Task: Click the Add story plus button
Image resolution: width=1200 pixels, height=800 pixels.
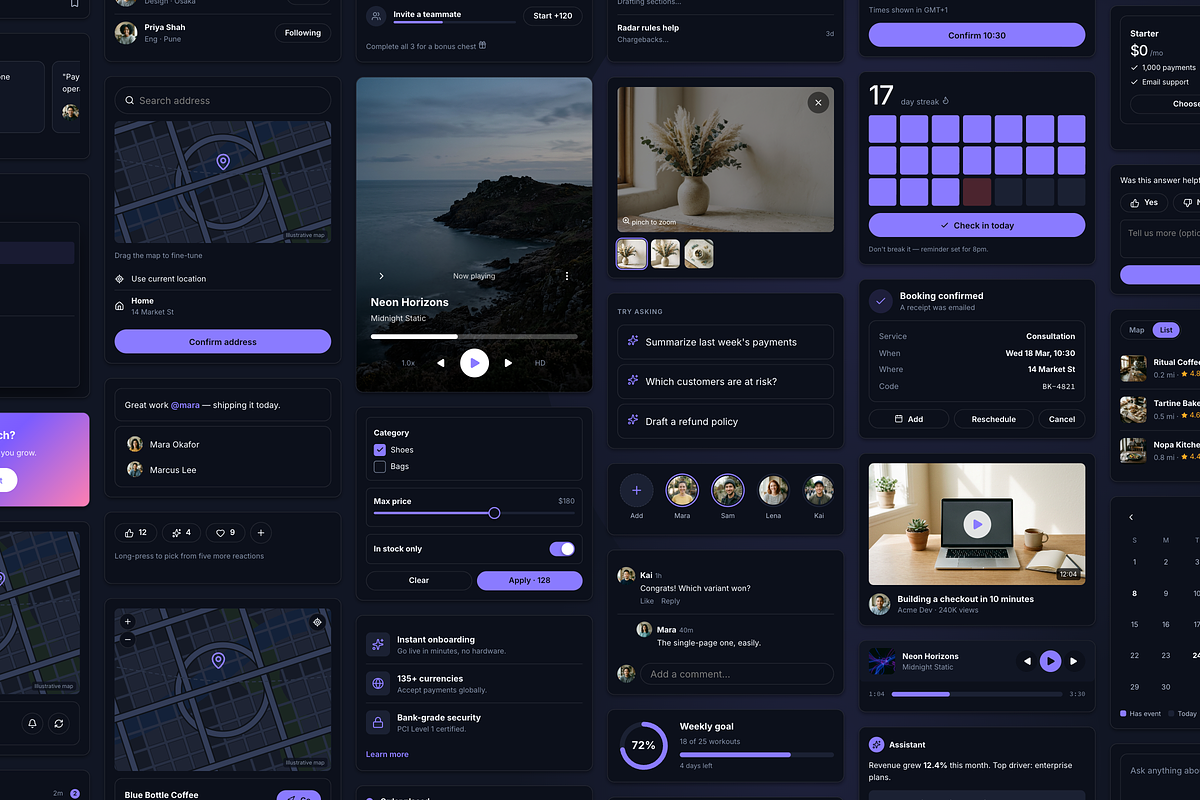Action: click(636, 490)
